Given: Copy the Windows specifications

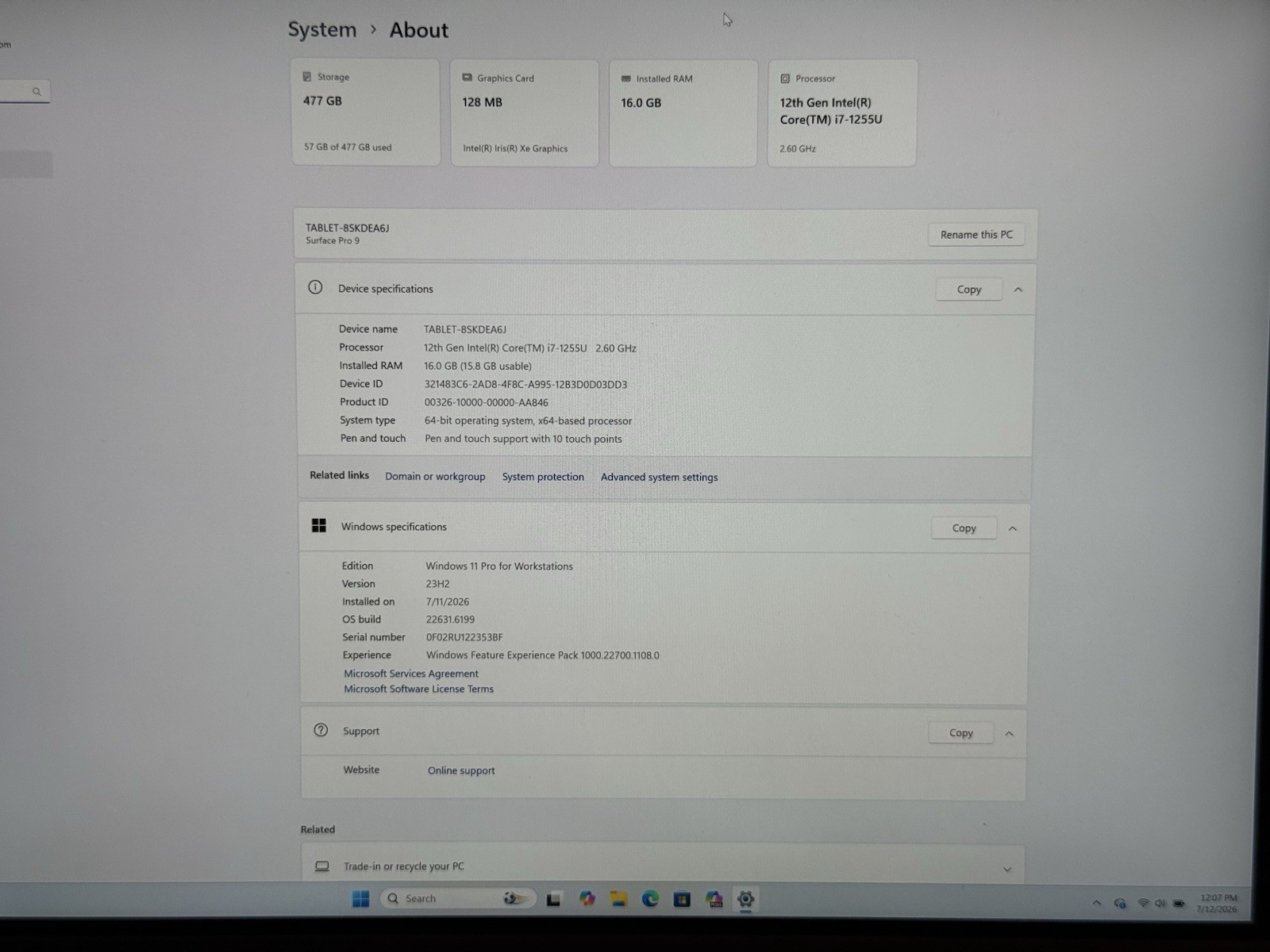Looking at the screenshot, I should [964, 528].
